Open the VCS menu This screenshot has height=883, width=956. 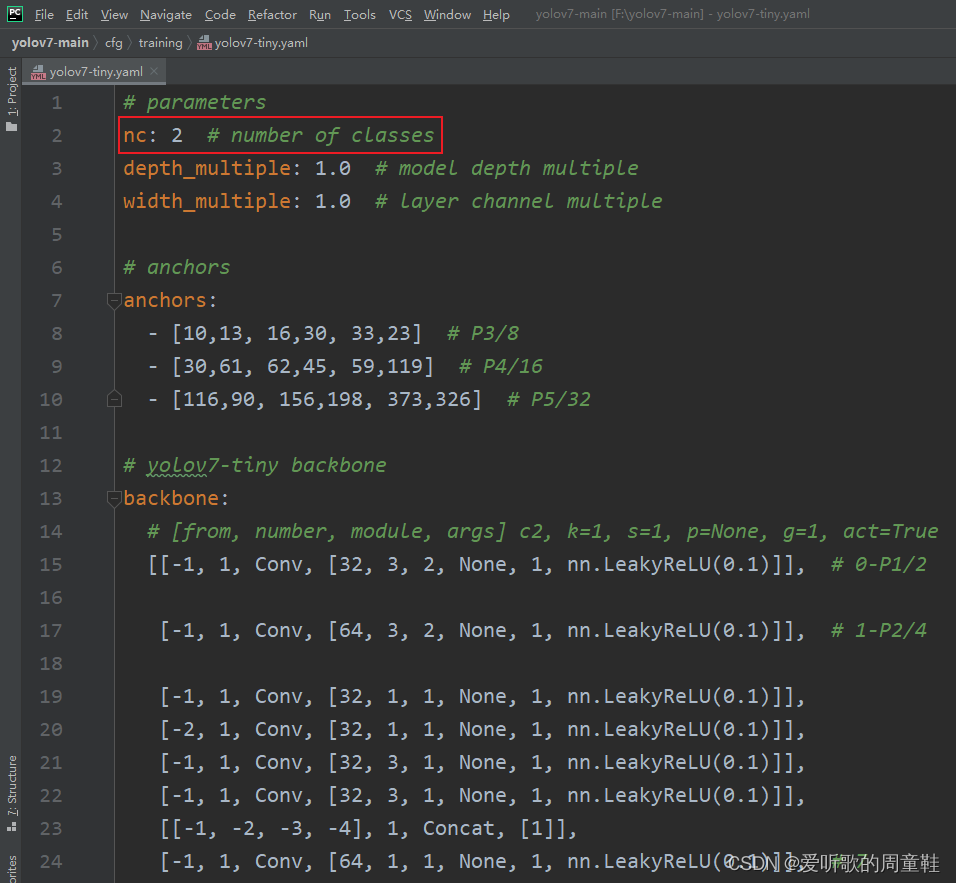400,14
